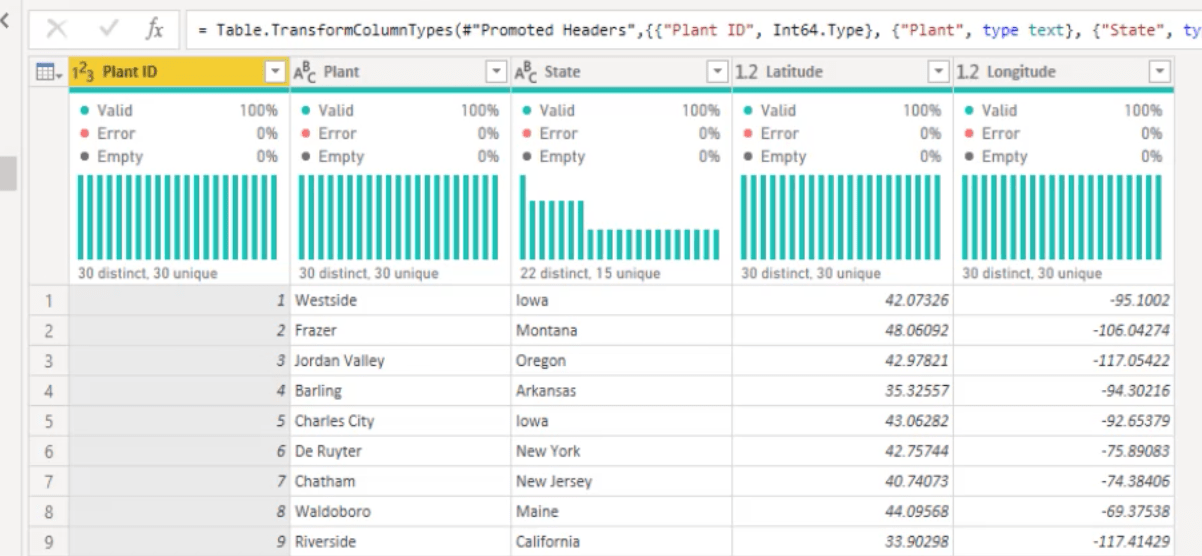Select the Longitude column header

[1063, 72]
